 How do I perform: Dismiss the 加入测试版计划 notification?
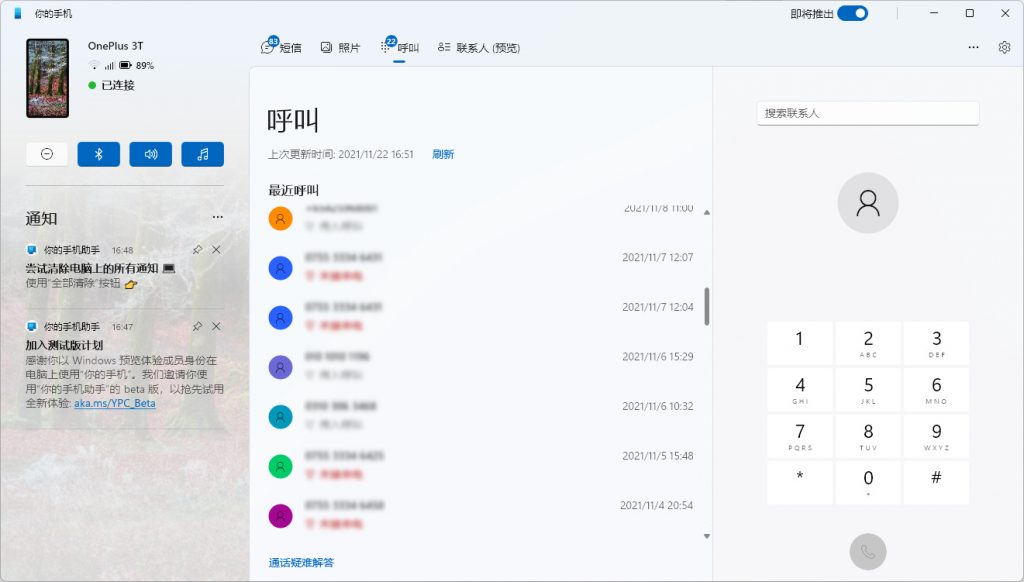pyautogui.click(x=216, y=326)
